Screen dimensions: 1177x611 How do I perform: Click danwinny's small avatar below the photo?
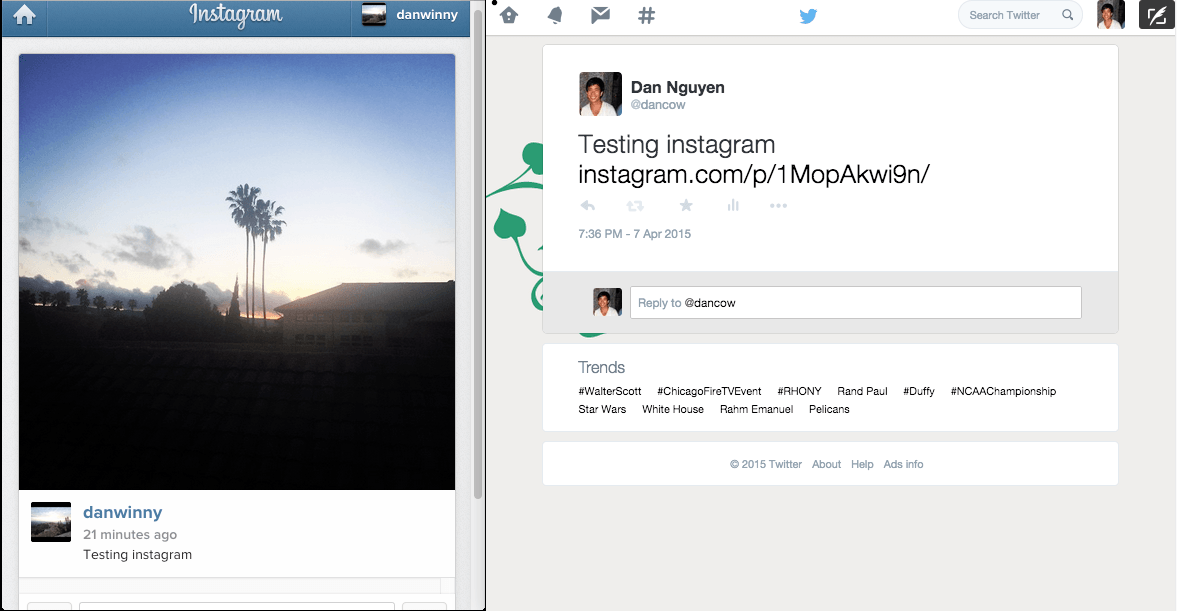tap(51, 522)
